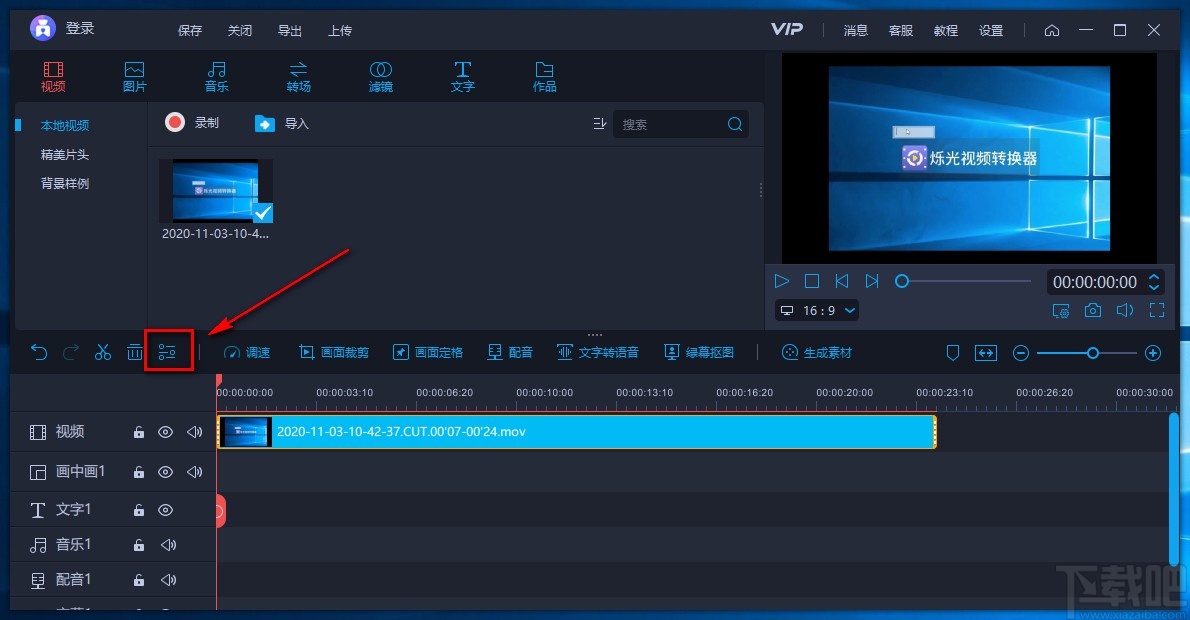This screenshot has width=1190, height=620.
Task: Open the 配音 voiceover tool
Action: click(510, 352)
